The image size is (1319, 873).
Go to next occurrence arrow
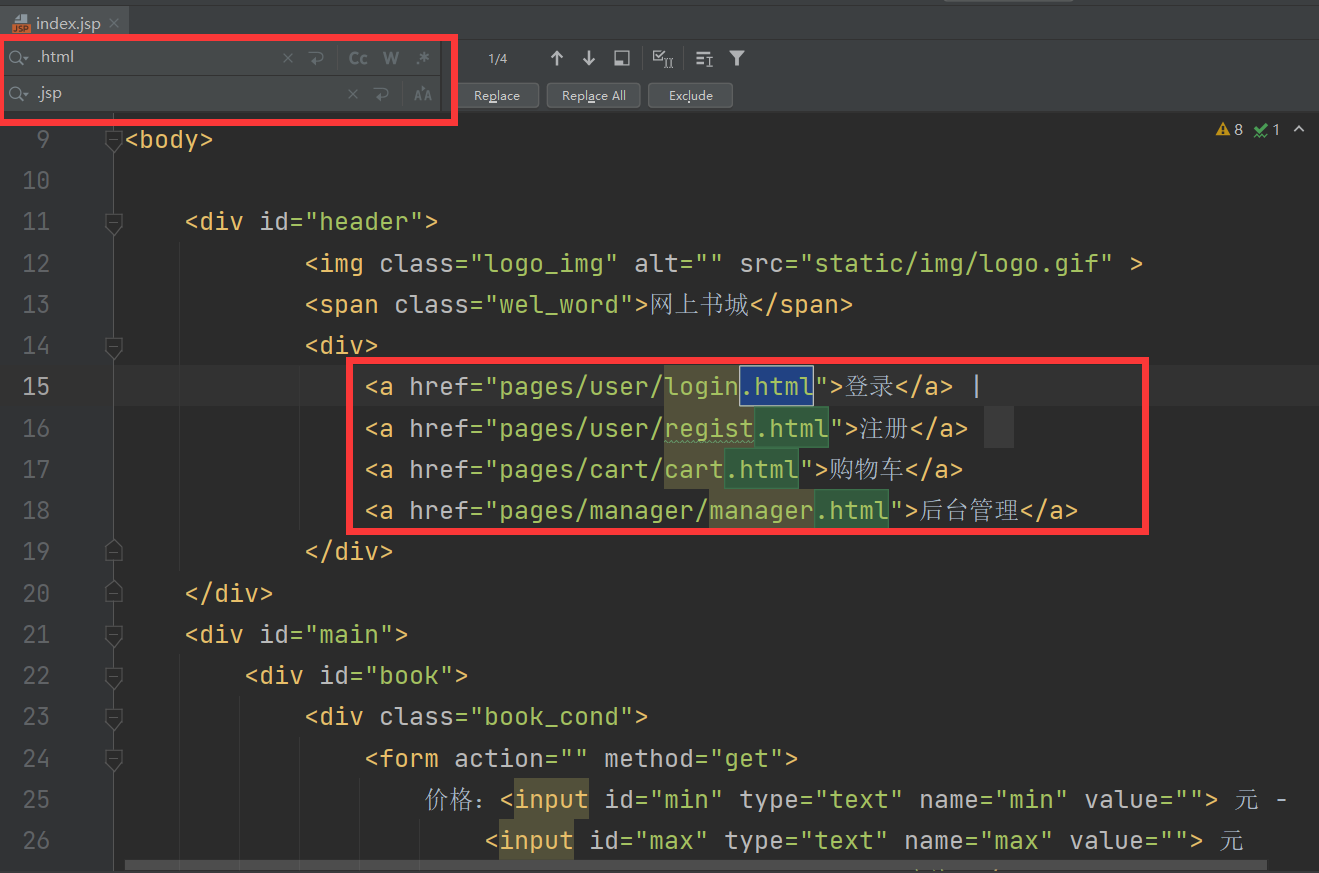coord(589,59)
